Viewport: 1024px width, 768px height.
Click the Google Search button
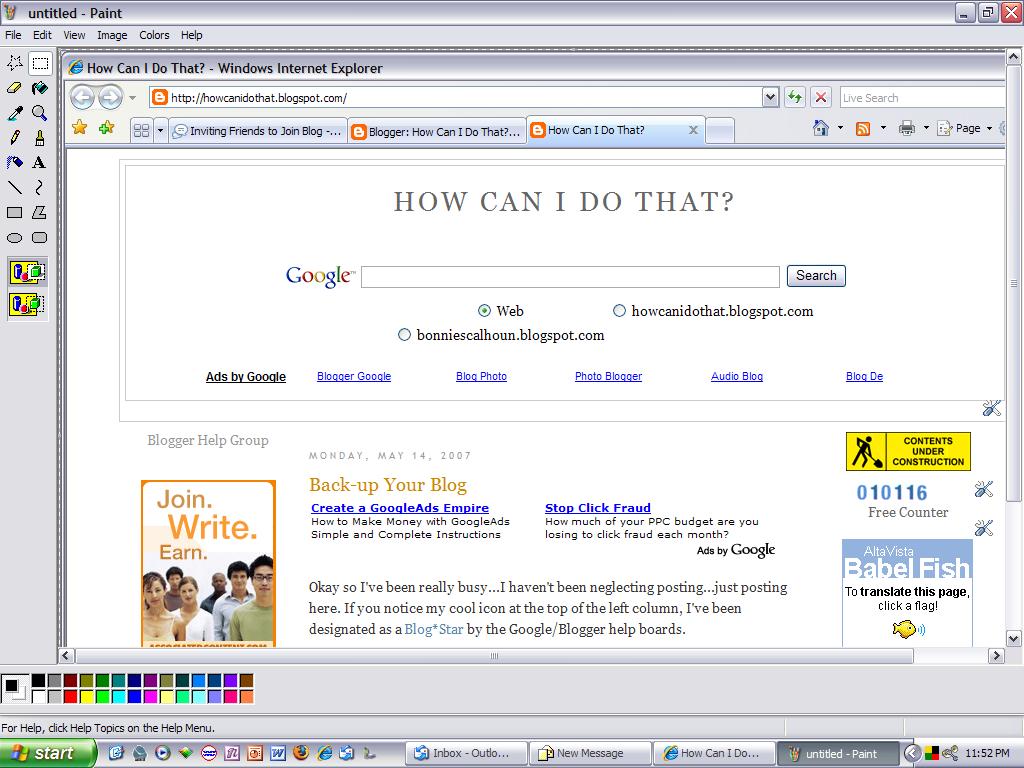click(816, 276)
